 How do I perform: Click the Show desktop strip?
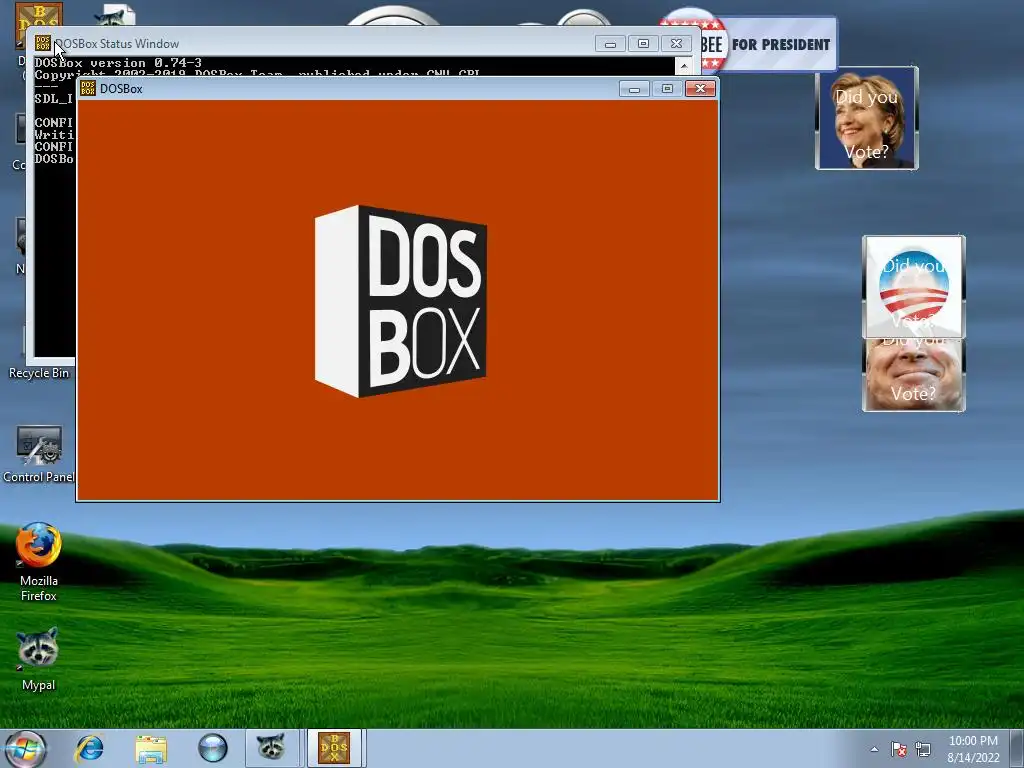click(1017, 748)
